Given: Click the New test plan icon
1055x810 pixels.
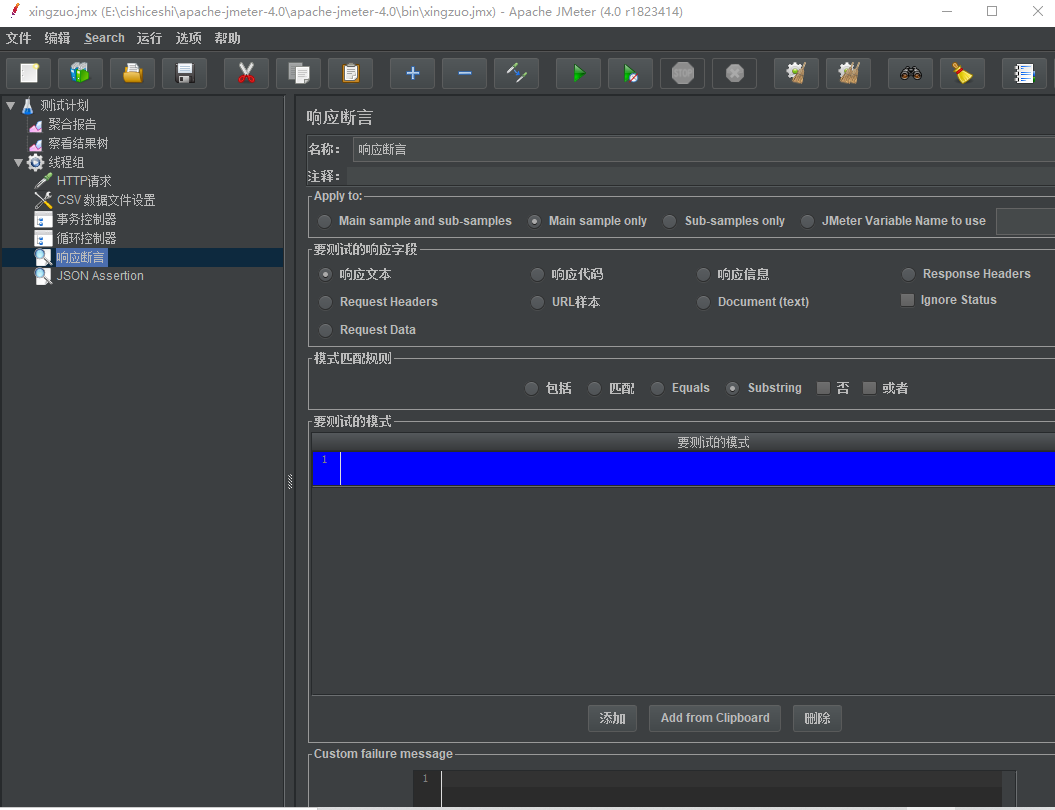Looking at the screenshot, I should tap(29, 73).
